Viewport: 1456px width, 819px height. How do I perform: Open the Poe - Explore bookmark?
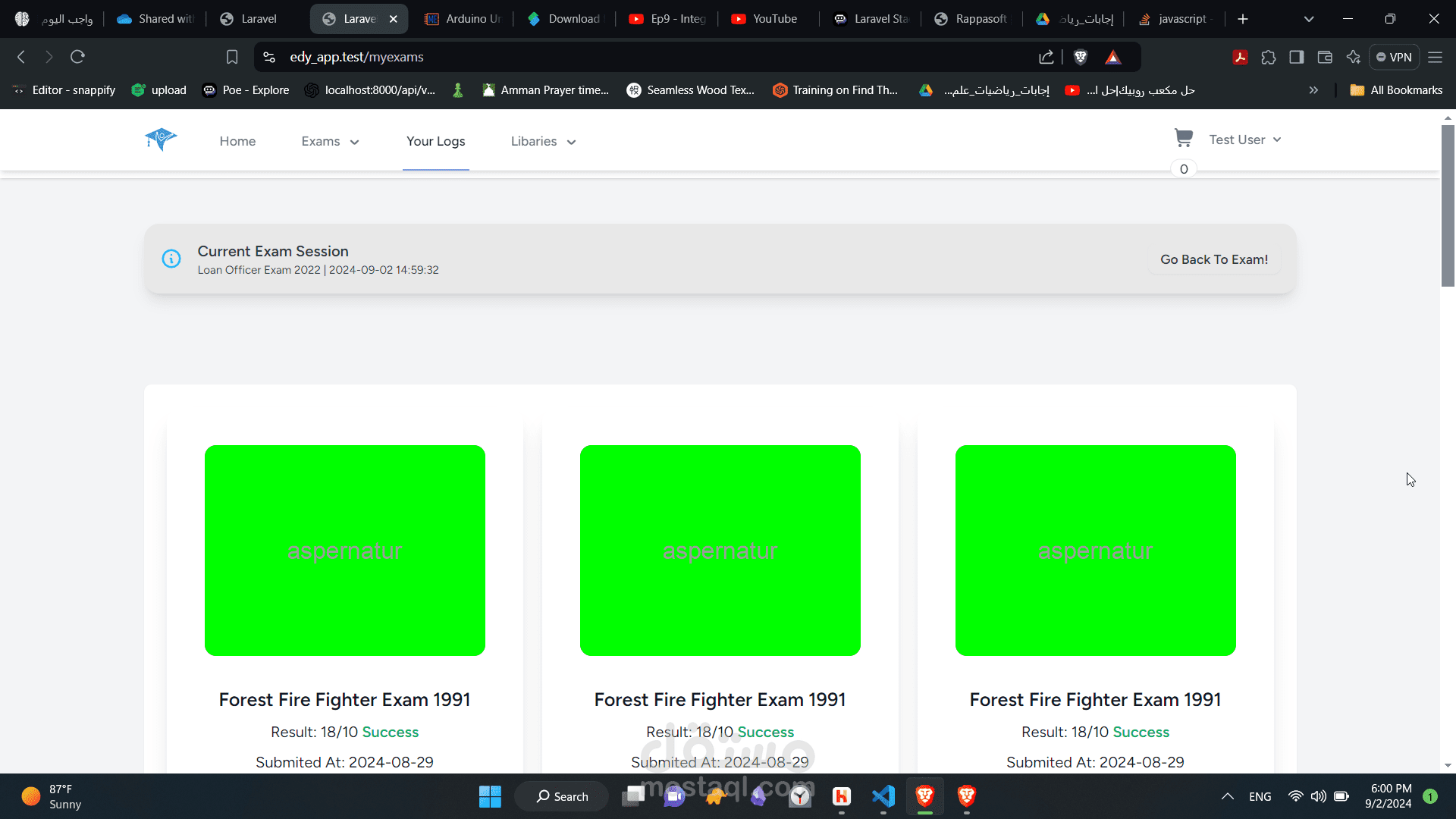(x=246, y=90)
